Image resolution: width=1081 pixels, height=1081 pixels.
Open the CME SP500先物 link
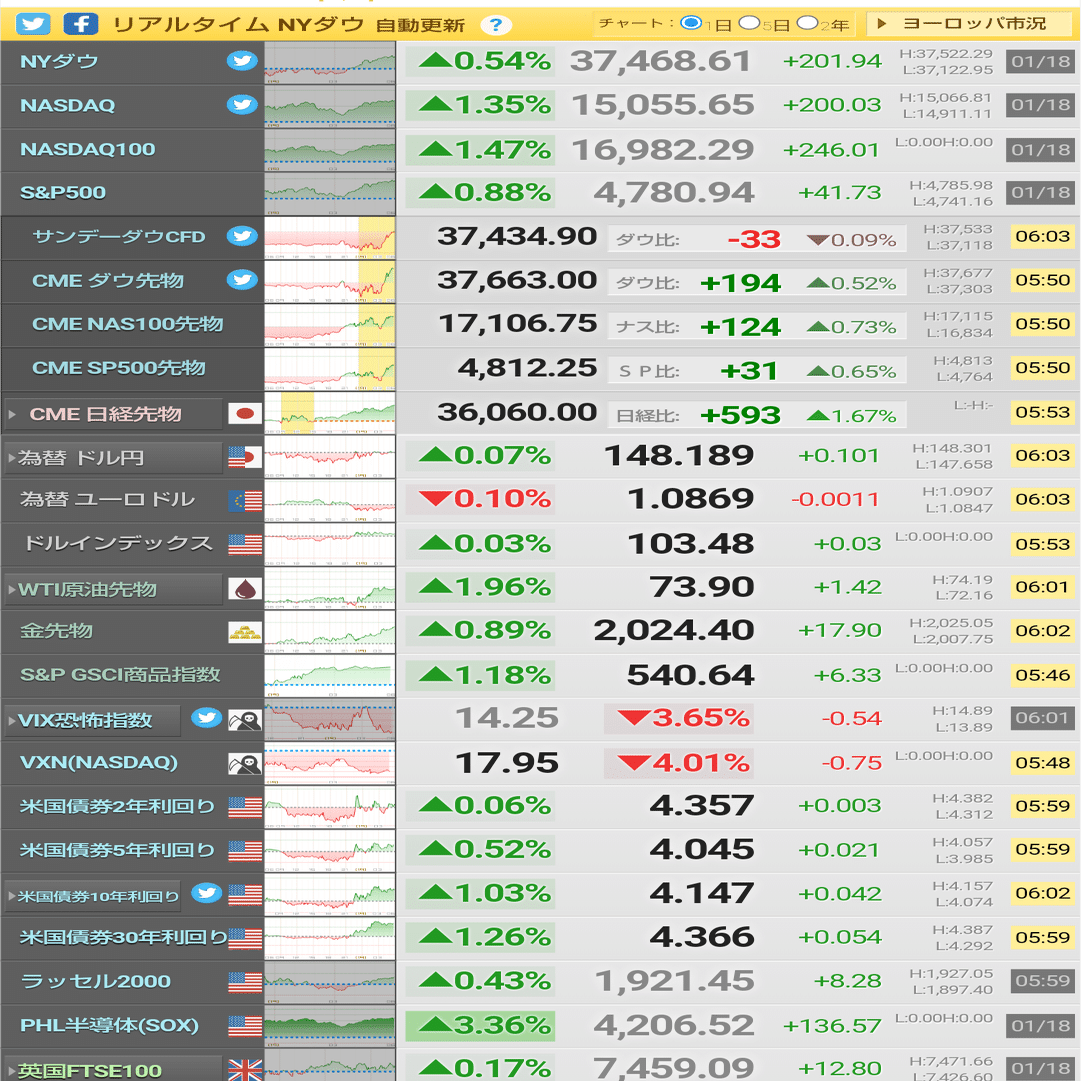(x=119, y=367)
